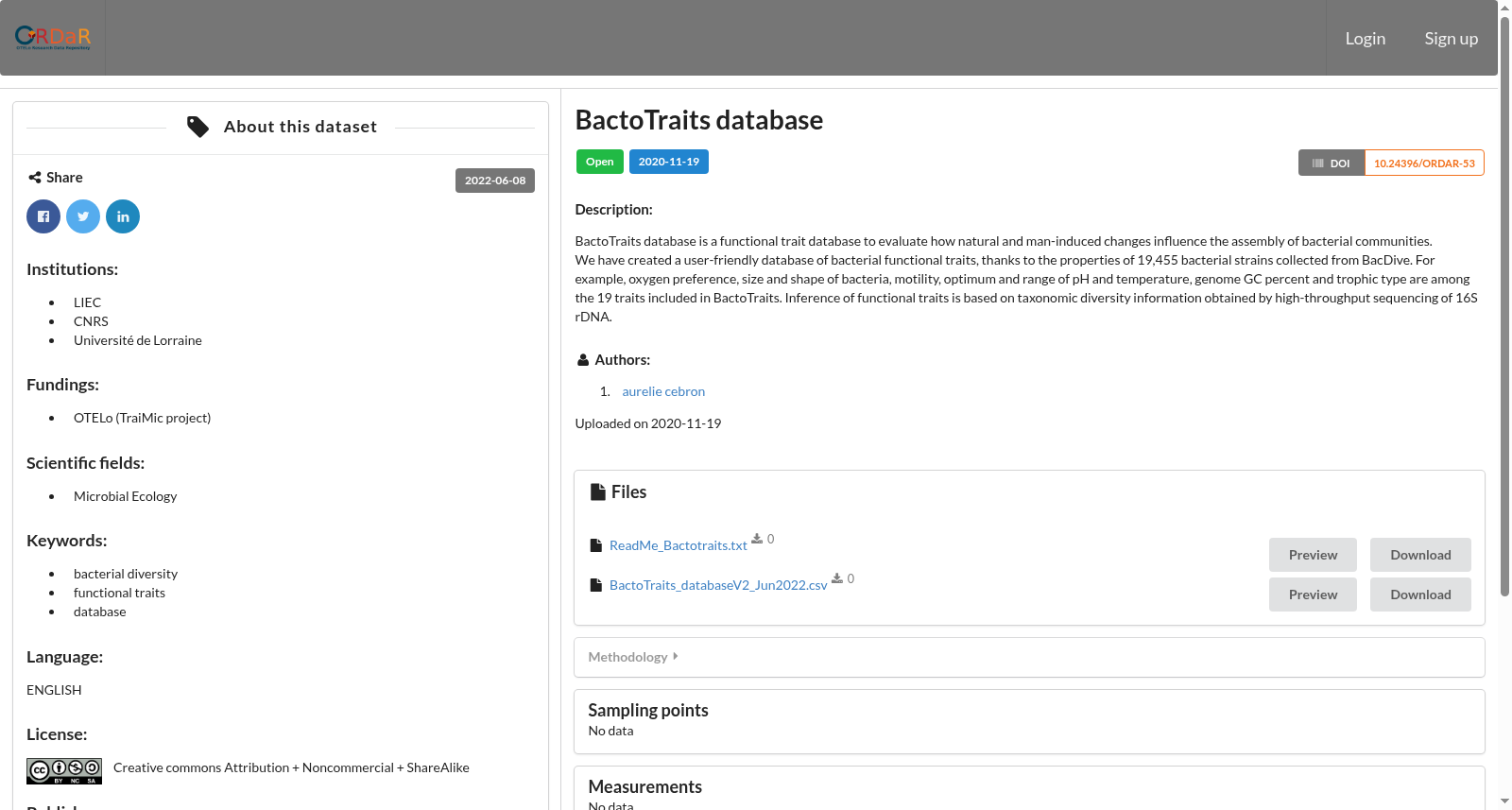Share dataset on Twitter
1512x810 pixels.
(83, 216)
